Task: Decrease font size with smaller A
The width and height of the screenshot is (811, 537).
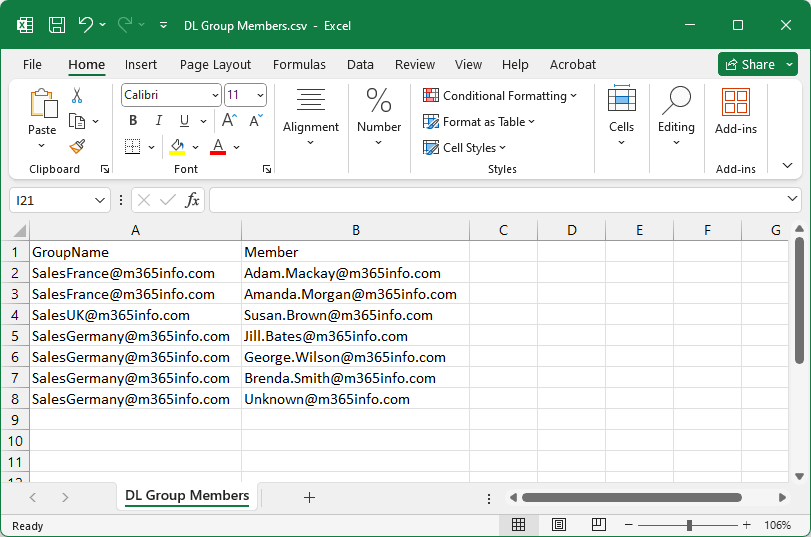Action: pyautogui.click(x=256, y=121)
